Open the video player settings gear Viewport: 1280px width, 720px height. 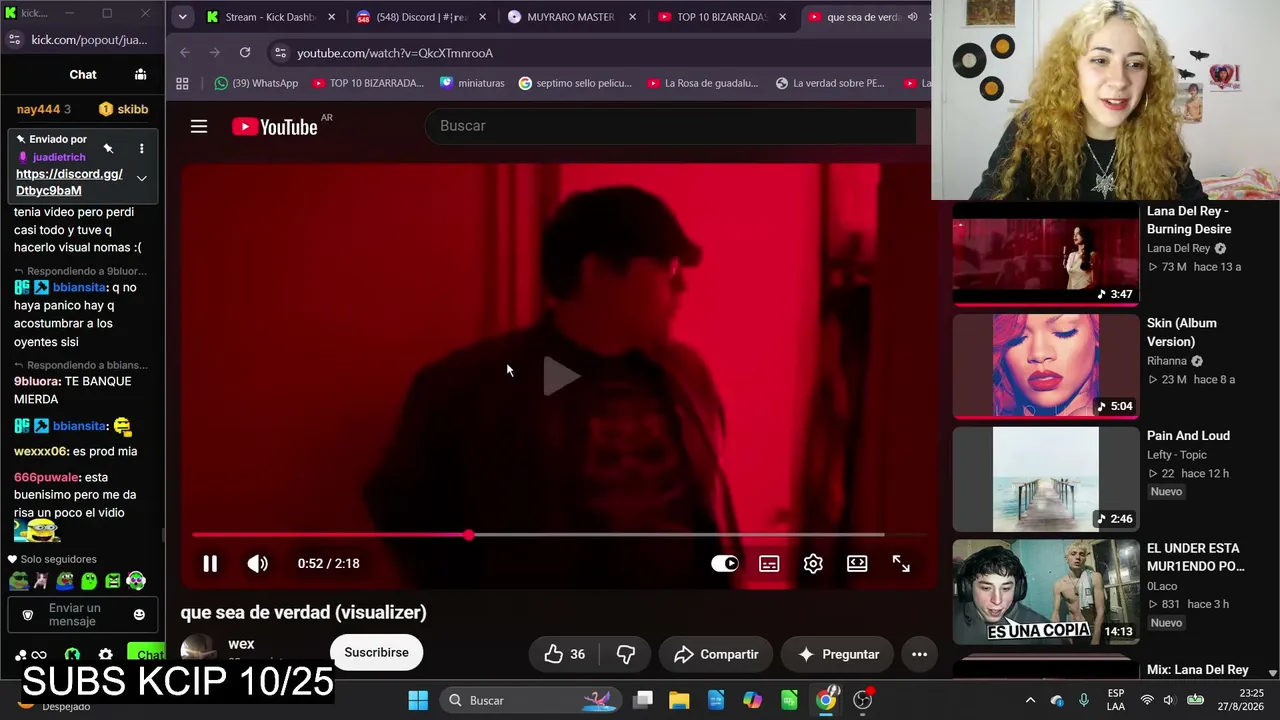tap(813, 564)
